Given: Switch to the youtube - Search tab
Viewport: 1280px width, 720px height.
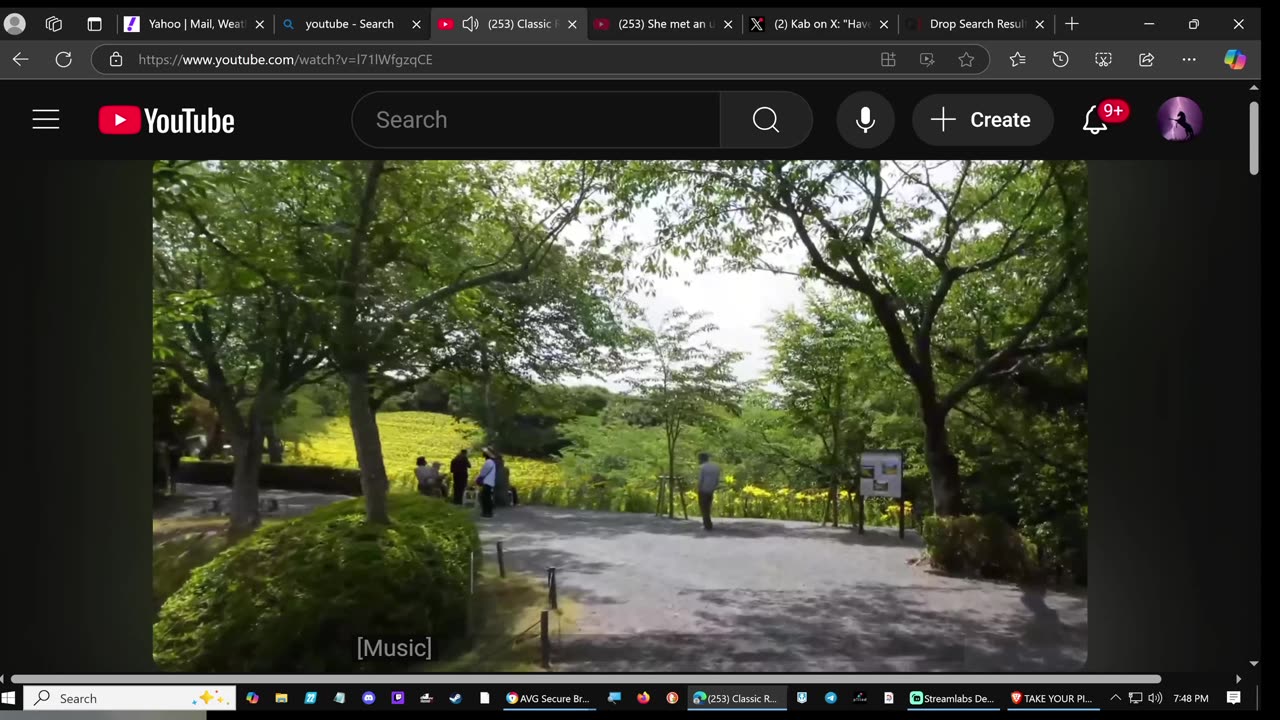Looking at the screenshot, I should (350, 24).
